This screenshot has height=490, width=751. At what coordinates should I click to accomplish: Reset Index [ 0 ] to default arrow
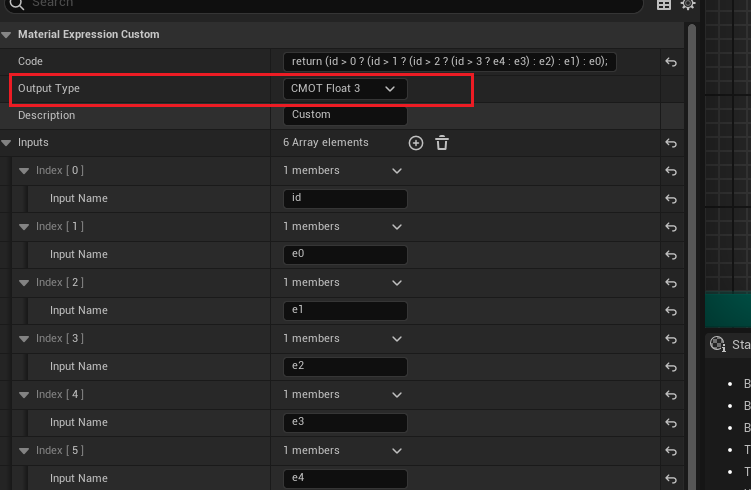[671, 171]
